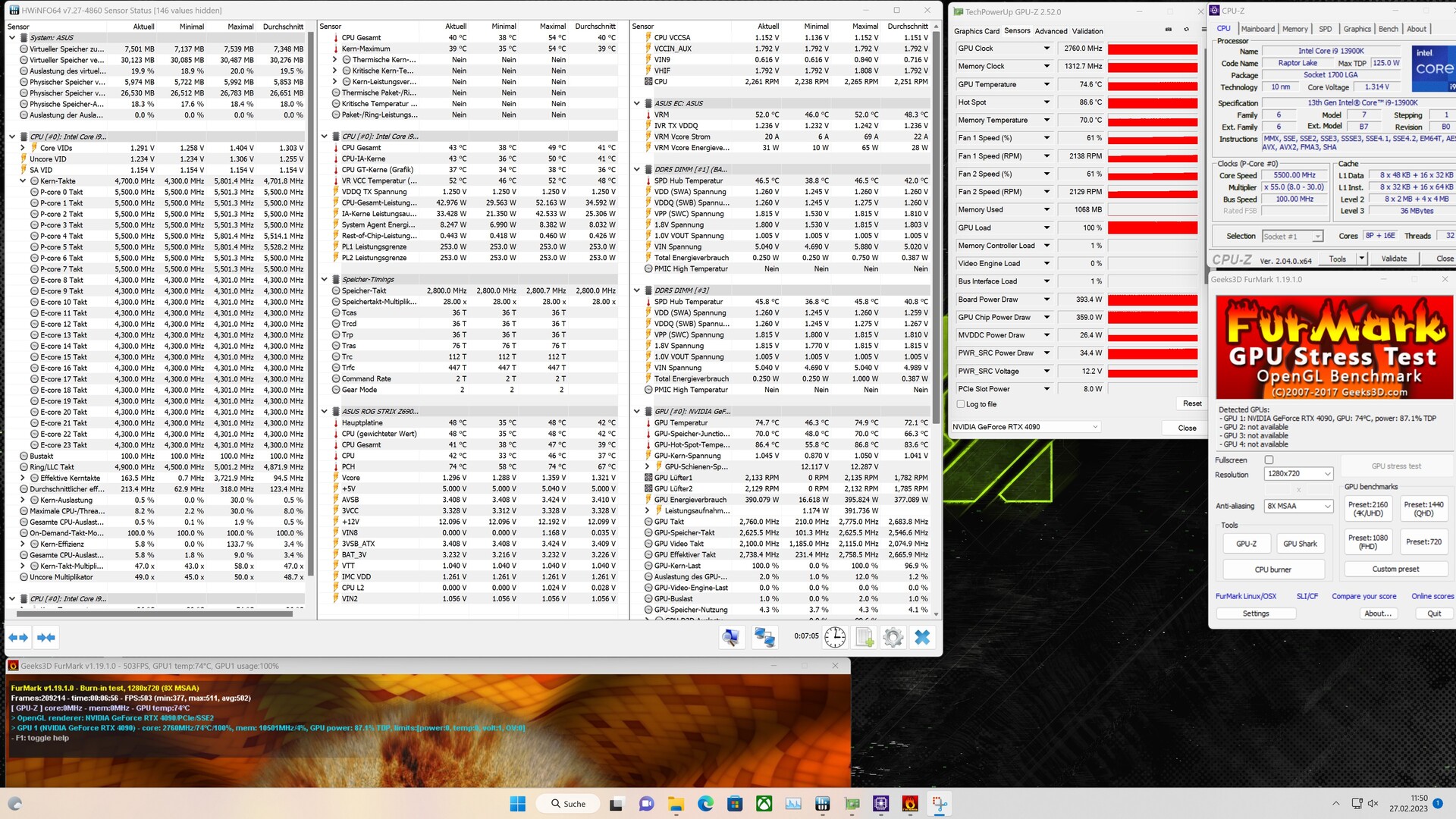Start HWiNFO logging with document-plus icon
The width and height of the screenshot is (1456, 819).
point(864,638)
